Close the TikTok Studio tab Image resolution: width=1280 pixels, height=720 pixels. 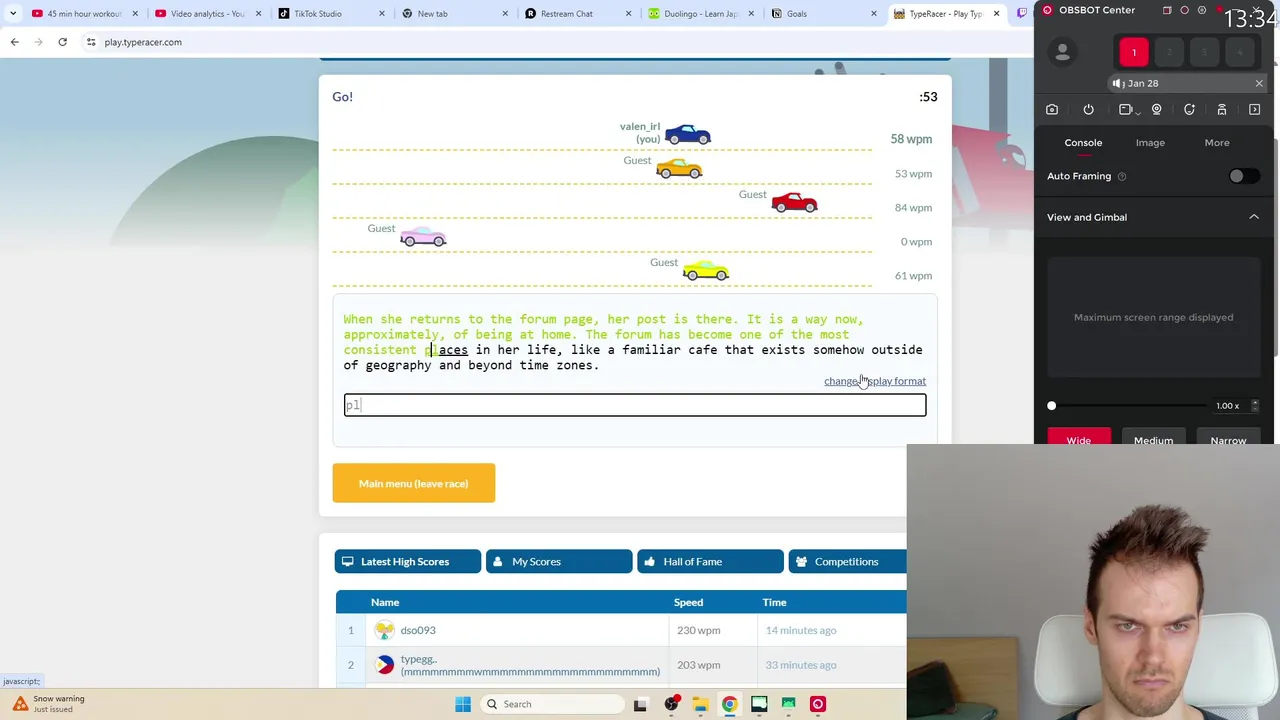(x=382, y=14)
